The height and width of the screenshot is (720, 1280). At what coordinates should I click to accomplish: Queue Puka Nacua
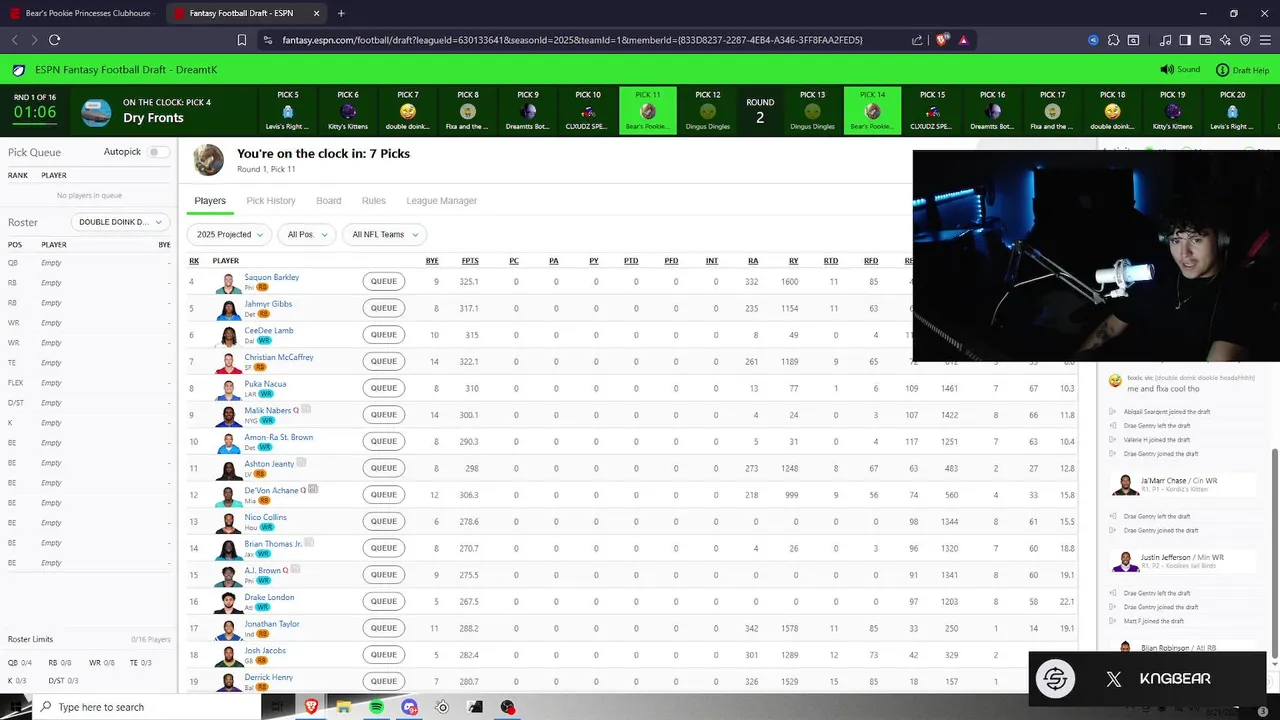(x=384, y=388)
